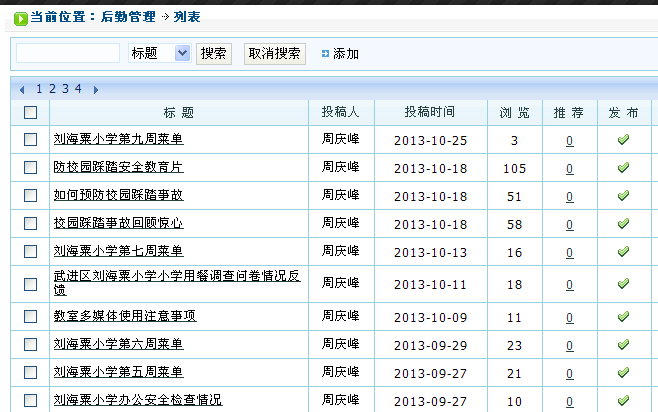Toggle publish checkmark for 刘海粟小学第六周菜单
Image resolution: width=658 pixels, height=412 pixels.
click(x=624, y=345)
